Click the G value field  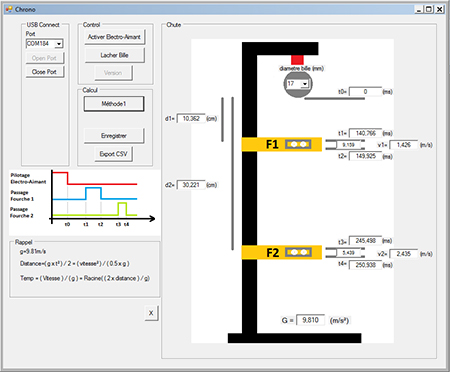[310, 320]
